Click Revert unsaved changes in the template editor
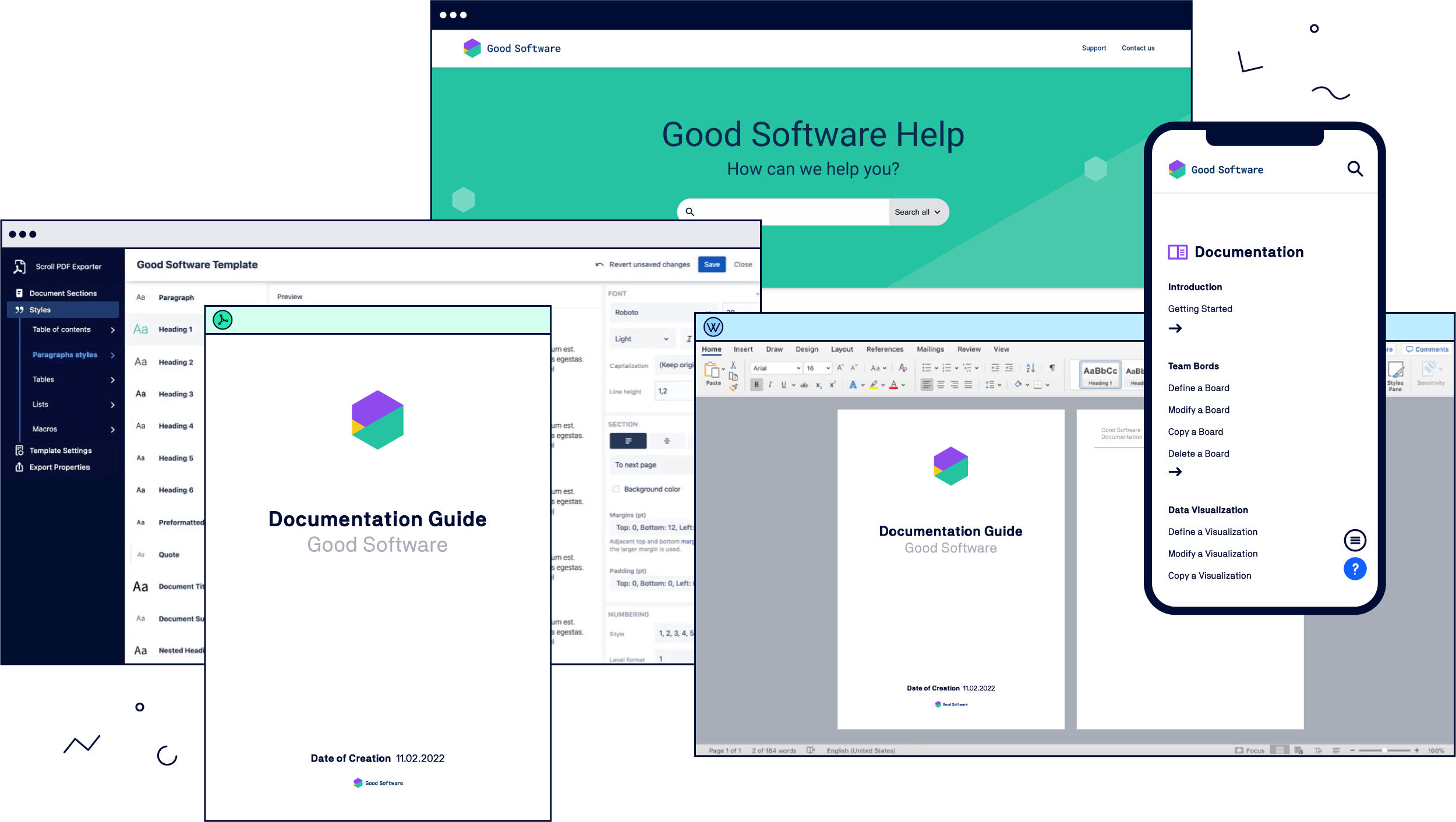 pyautogui.click(x=642, y=264)
